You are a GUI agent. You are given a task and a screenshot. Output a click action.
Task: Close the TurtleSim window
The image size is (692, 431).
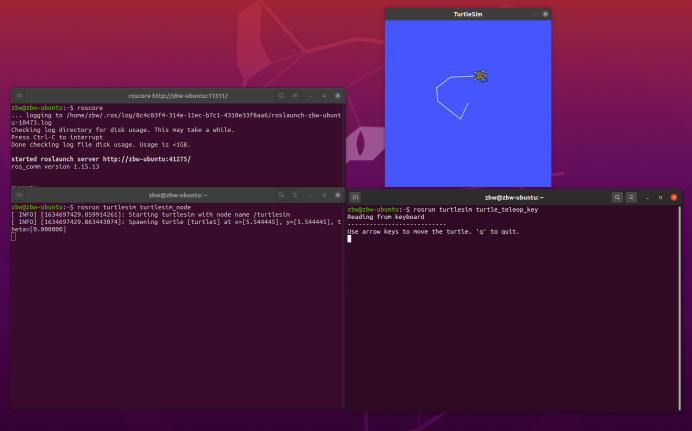point(545,14)
